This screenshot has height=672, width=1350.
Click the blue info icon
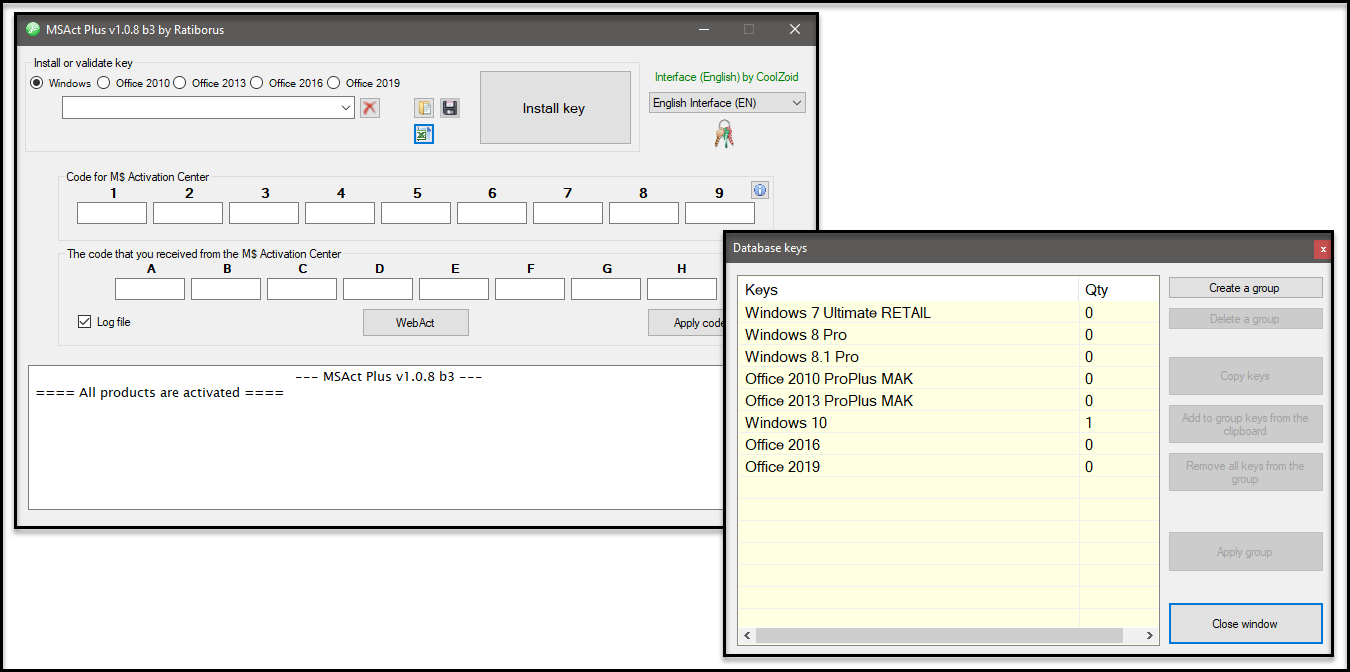(760, 190)
